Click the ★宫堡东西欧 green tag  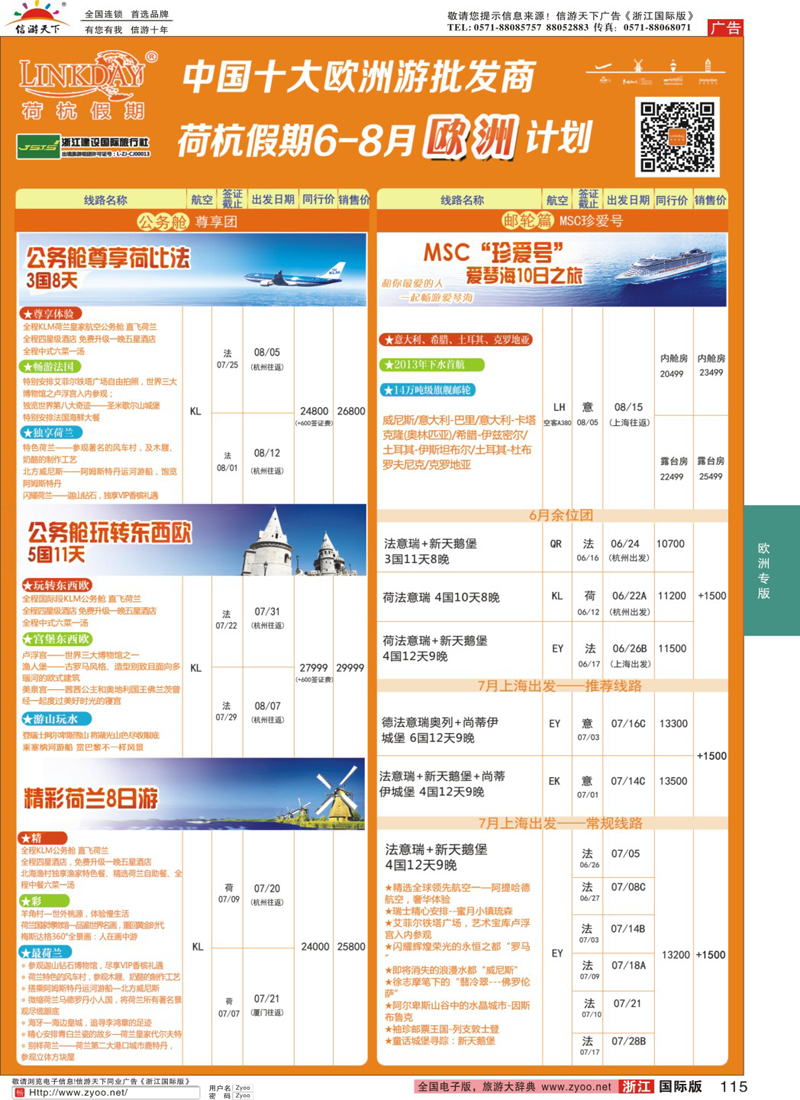click(56, 639)
